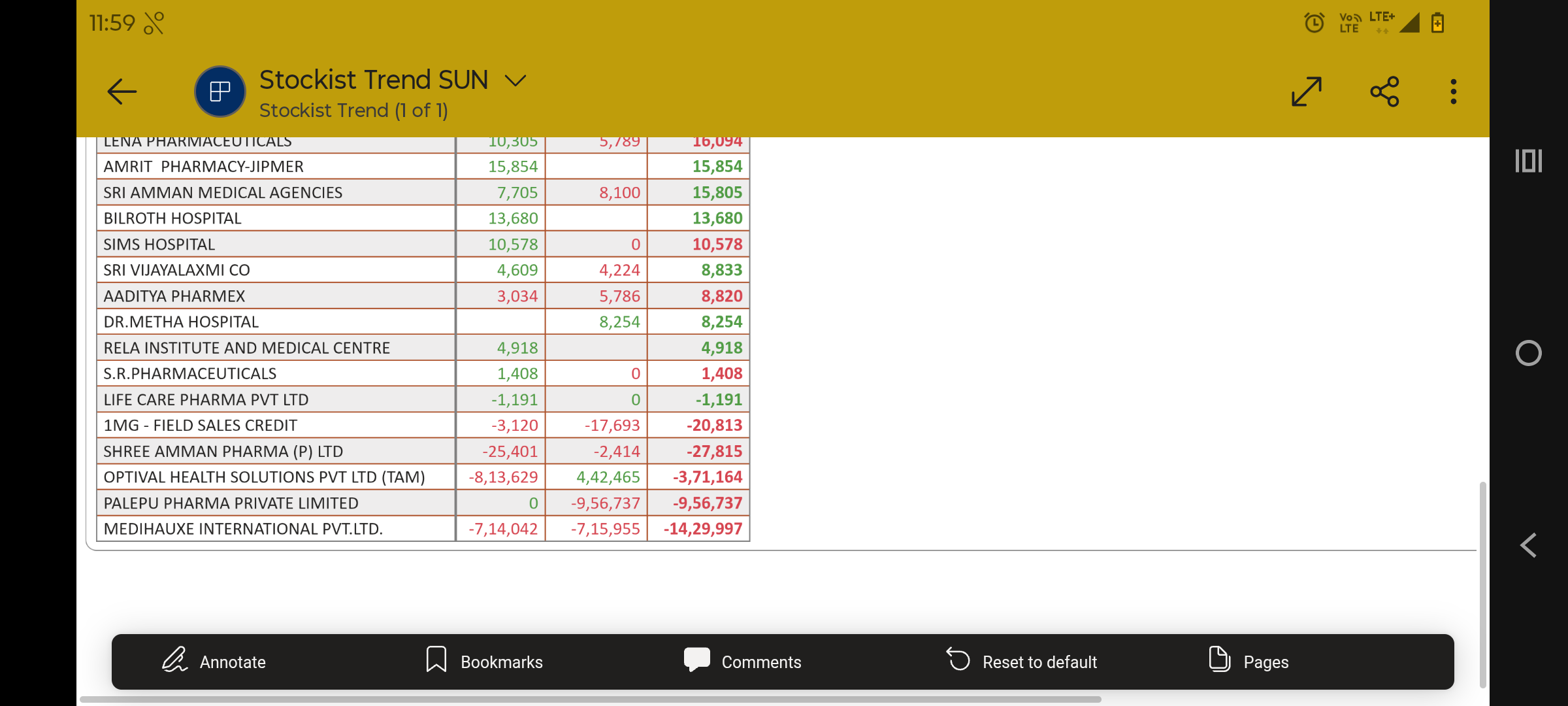Image resolution: width=1568 pixels, height=706 pixels.
Task: Select the Stockist Trend (1 of 1) subtitle
Action: 353,110
